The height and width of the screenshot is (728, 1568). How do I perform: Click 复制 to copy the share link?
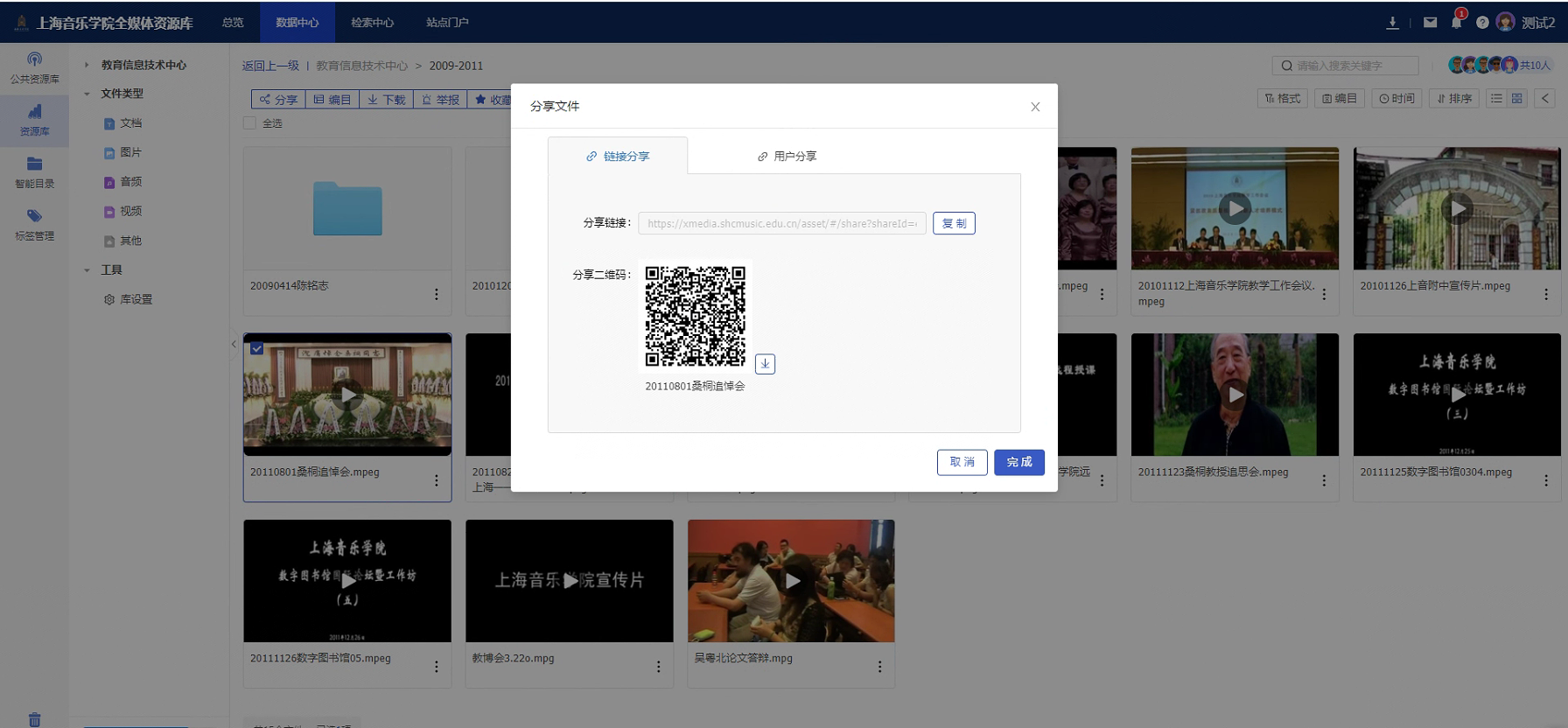954,223
